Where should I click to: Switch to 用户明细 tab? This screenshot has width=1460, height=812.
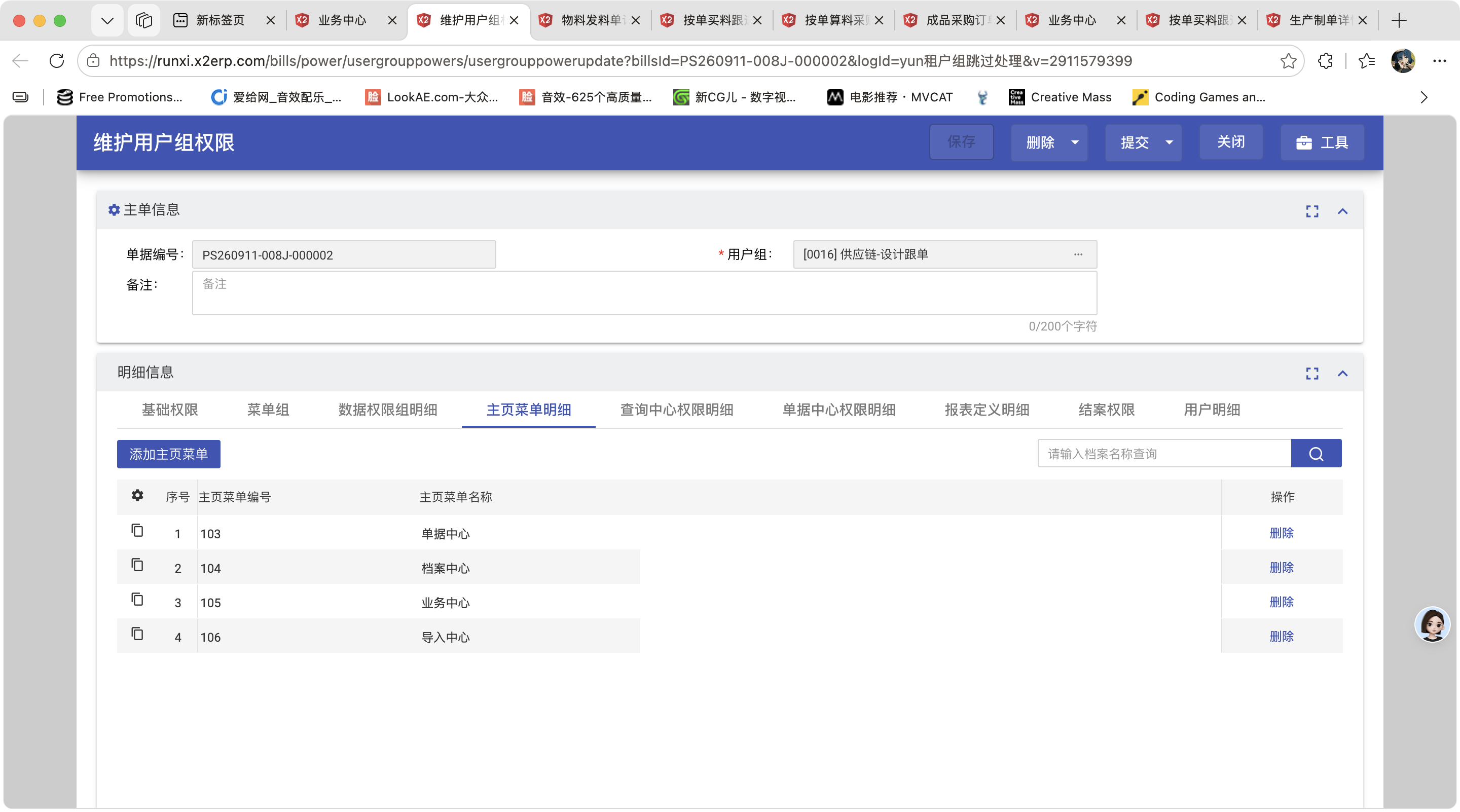point(1212,410)
